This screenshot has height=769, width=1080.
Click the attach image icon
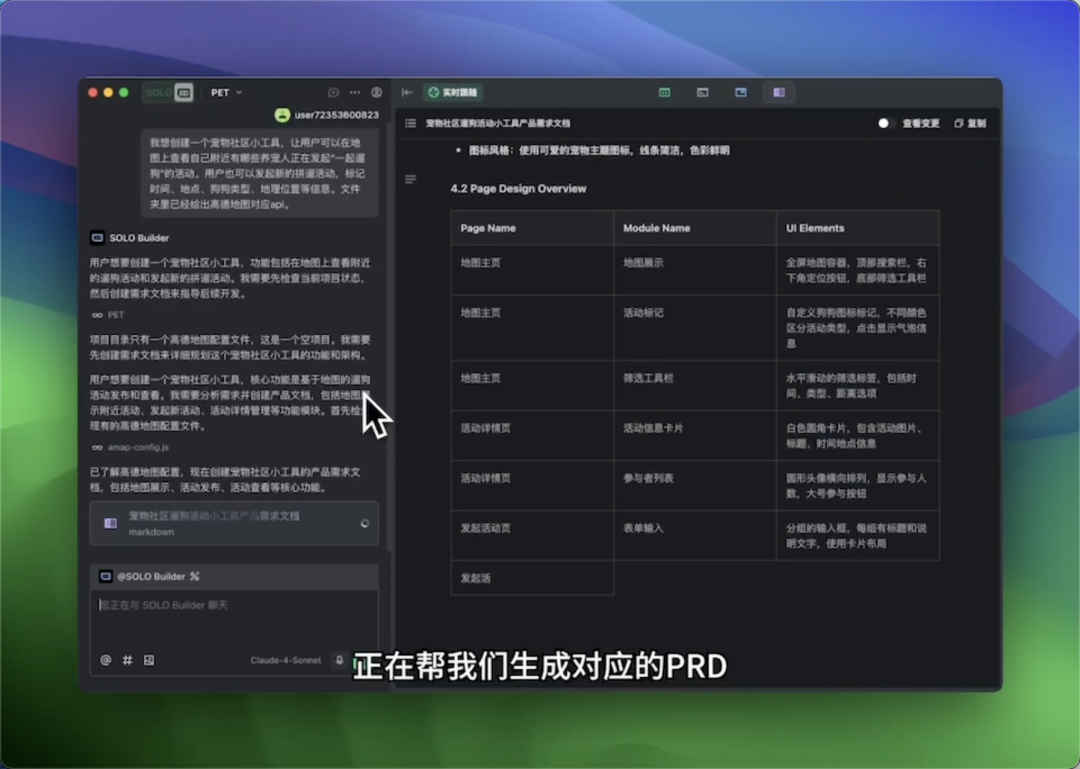(149, 660)
